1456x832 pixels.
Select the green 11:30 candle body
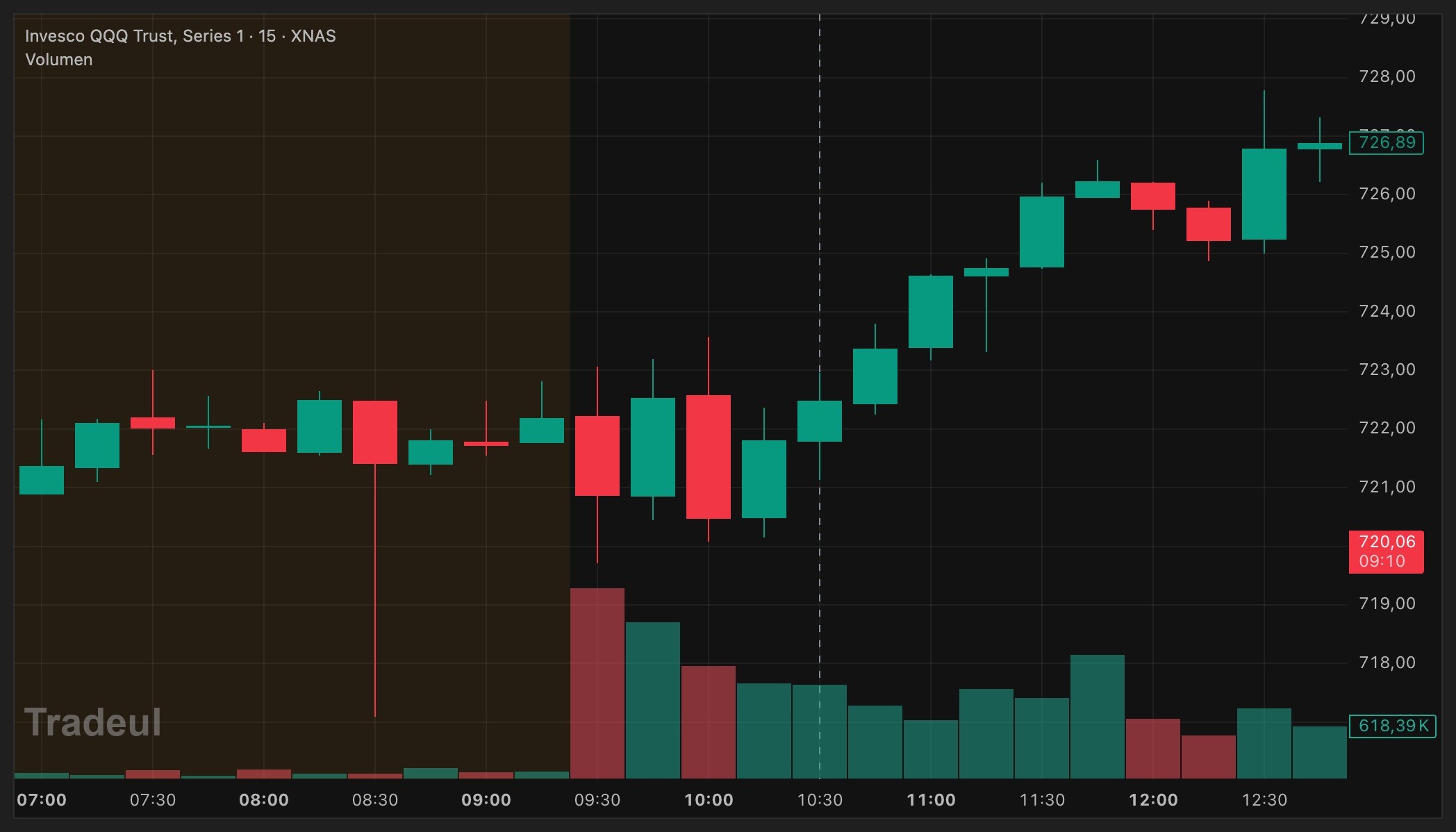tap(1042, 232)
